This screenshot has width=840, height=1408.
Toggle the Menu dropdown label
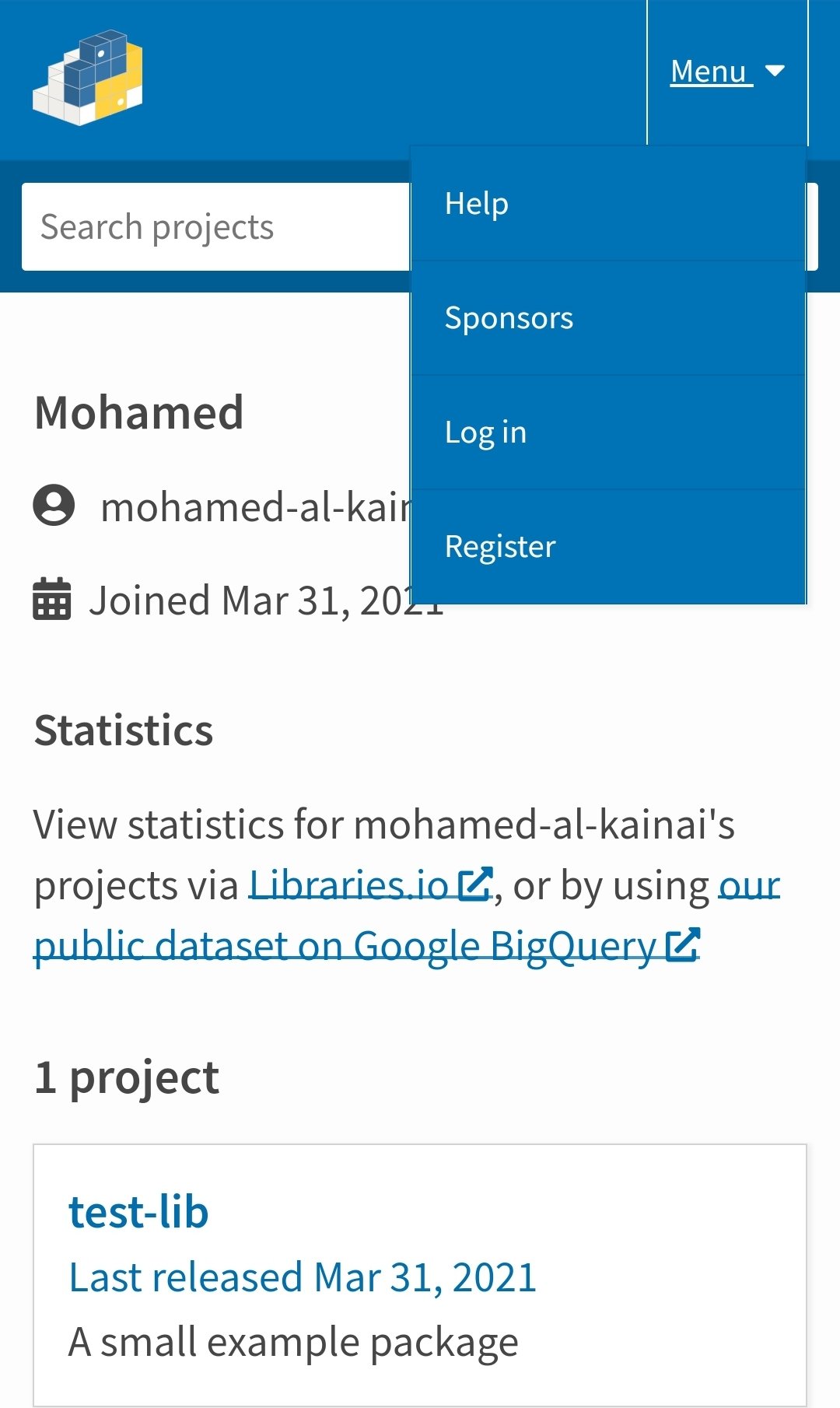click(x=709, y=72)
